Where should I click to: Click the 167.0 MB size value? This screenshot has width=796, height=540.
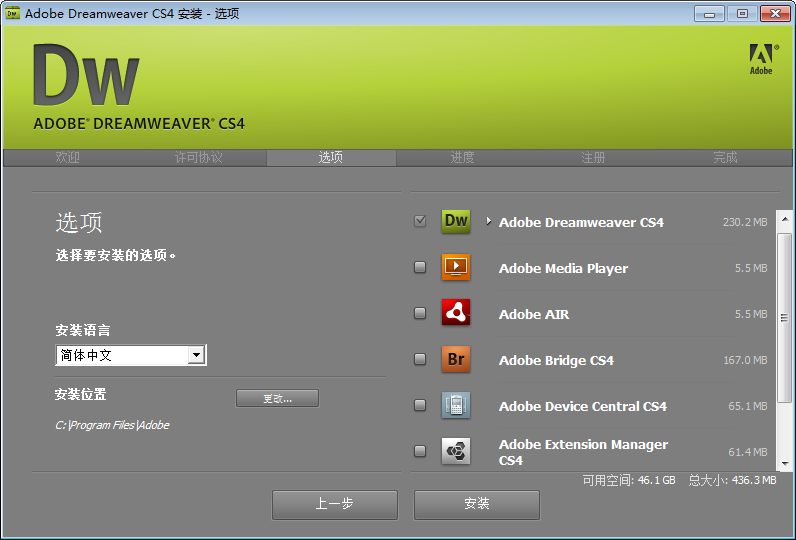pyautogui.click(x=745, y=360)
